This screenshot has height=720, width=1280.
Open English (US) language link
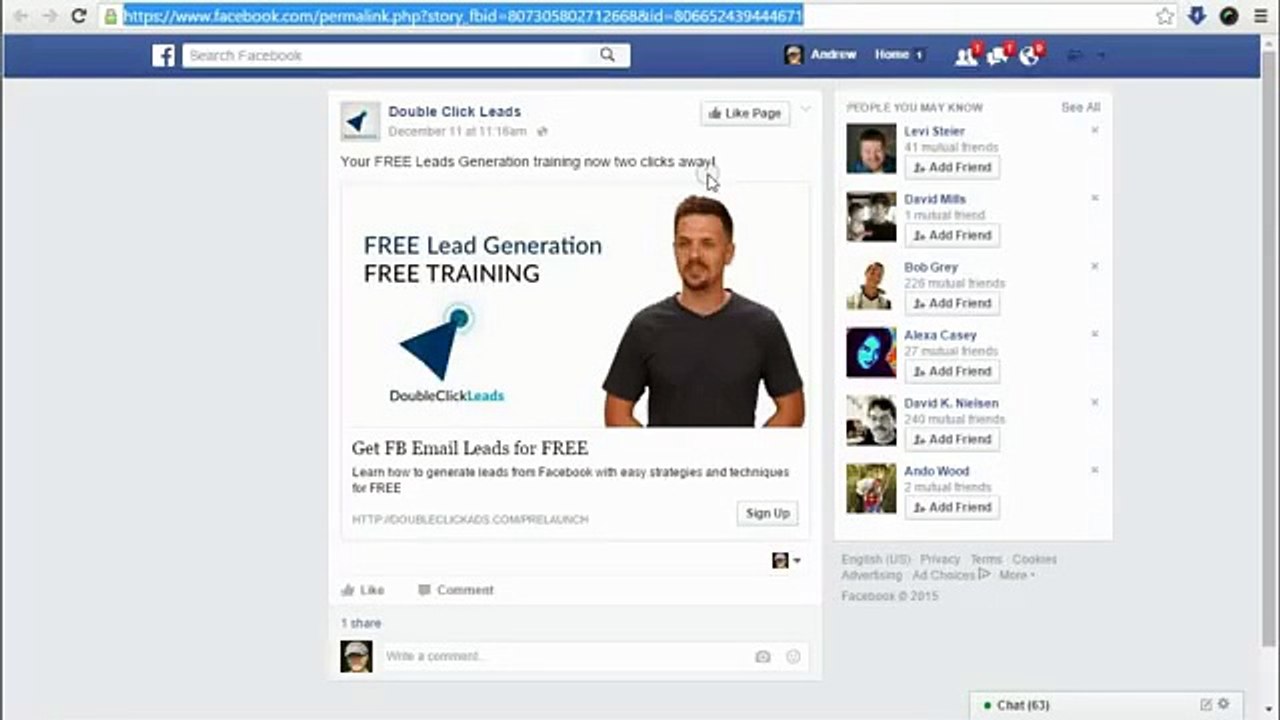876,559
